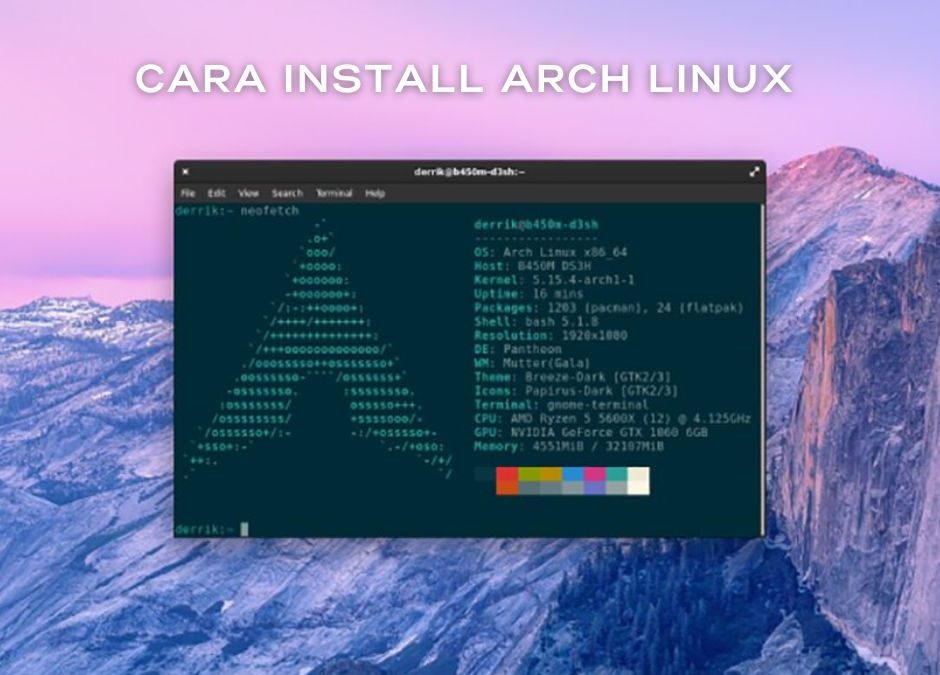940x675 pixels.
Task: Click the magenta palette color block
Action: [x=595, y=474]
